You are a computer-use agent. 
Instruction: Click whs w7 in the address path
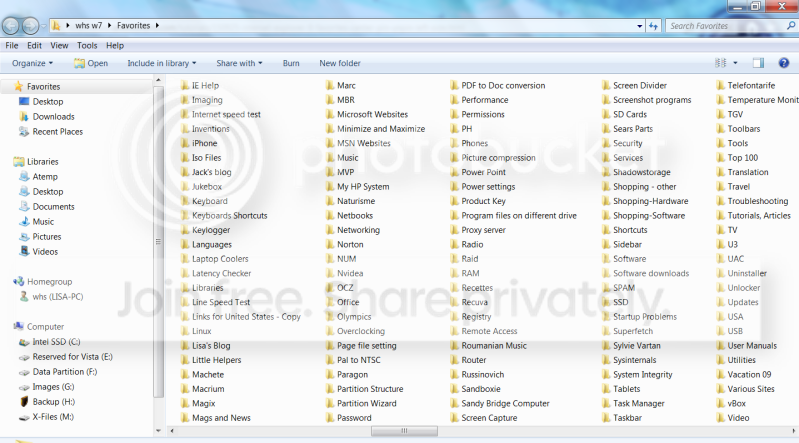(x=89, y=25)
